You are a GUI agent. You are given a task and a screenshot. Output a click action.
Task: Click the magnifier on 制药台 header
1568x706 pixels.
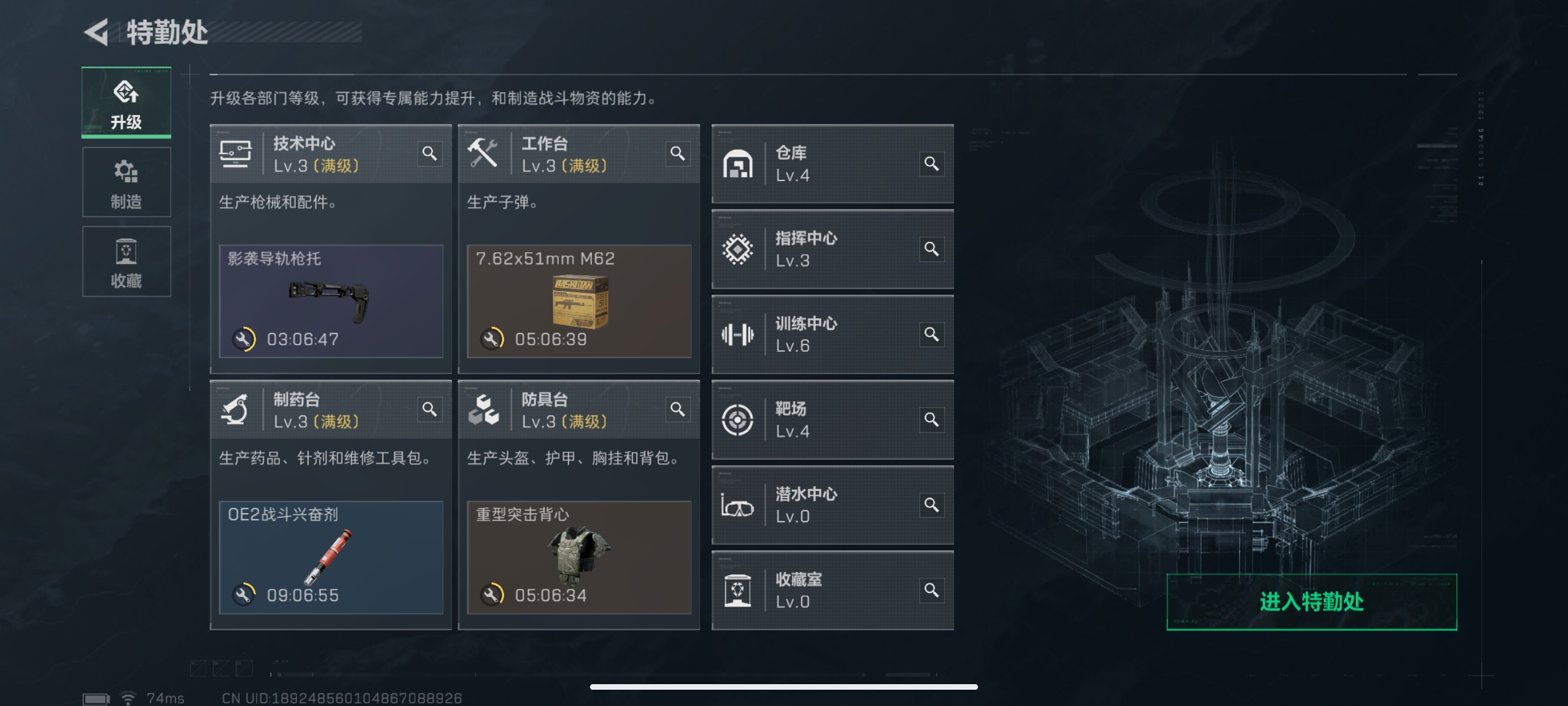pyautogui.click(x=429, y=410)
